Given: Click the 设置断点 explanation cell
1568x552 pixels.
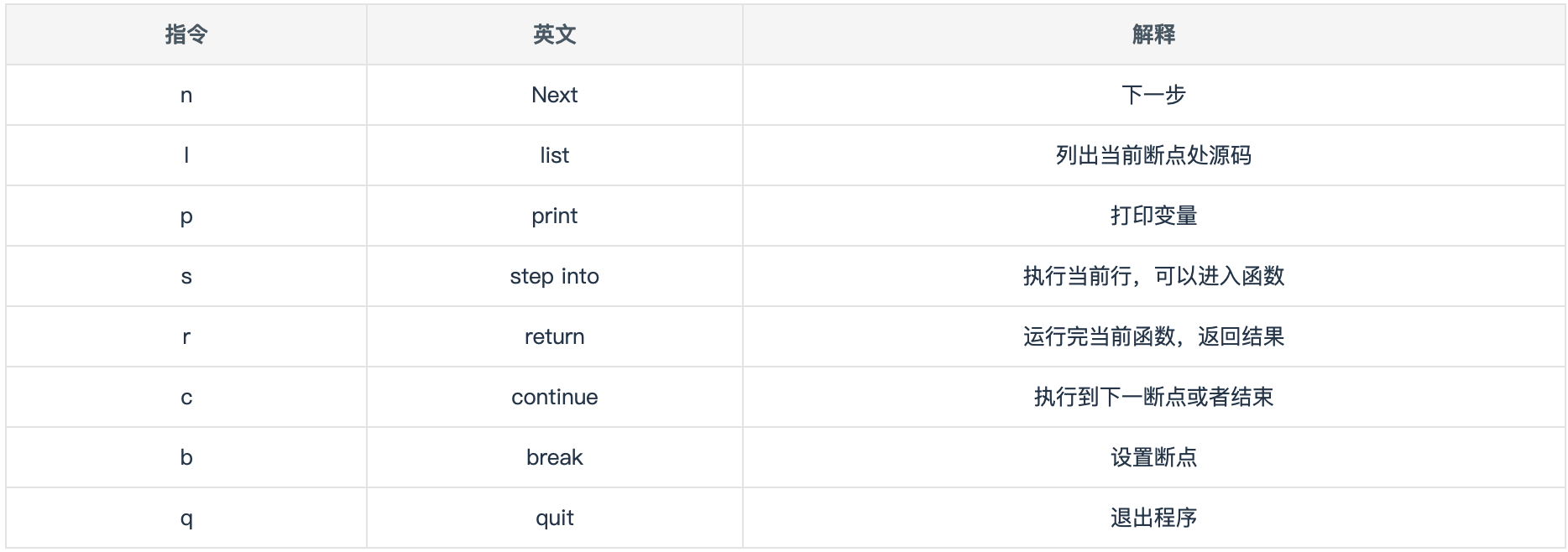Looking at the screenshot, I should (x=1153, y=457).
